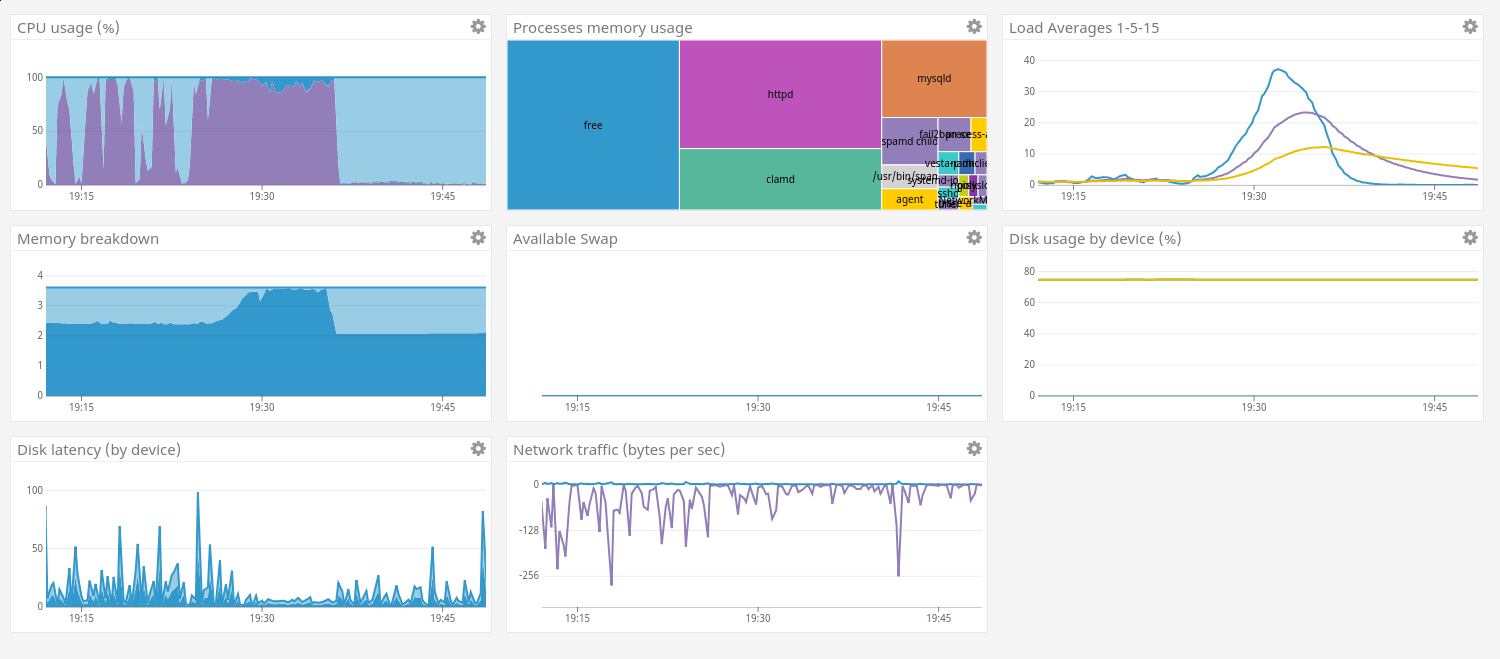The width and height of the screenshot is (1500, 659).
Task: Click the 100 y-axis label on CPU usage chart
Action: 34,77
